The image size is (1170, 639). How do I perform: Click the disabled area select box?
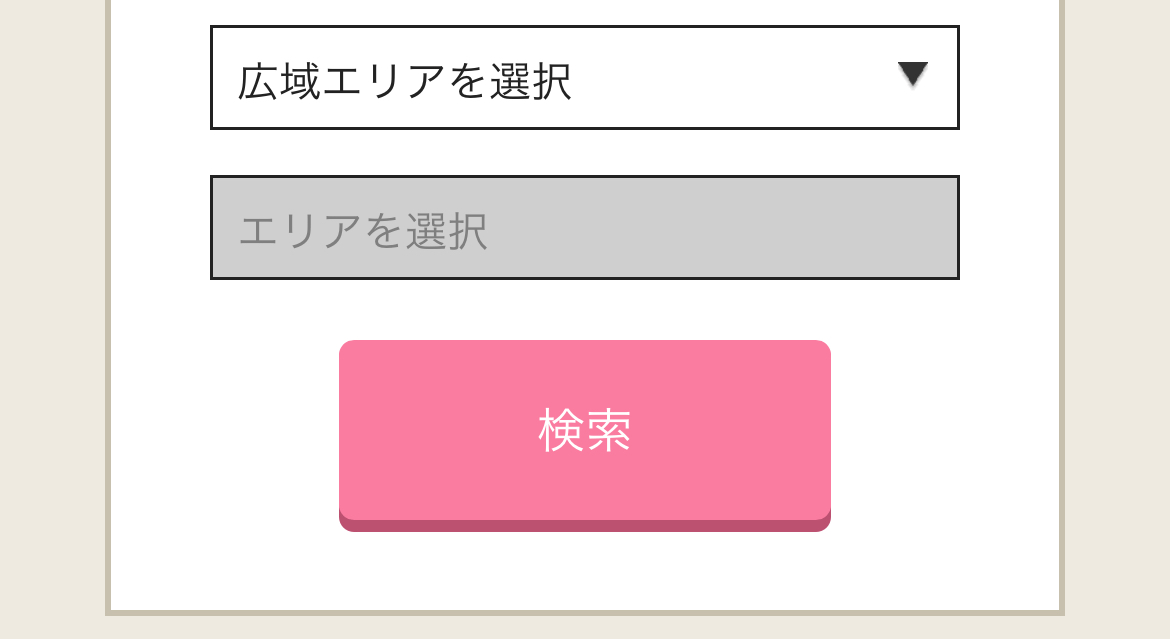click(584, 228)
